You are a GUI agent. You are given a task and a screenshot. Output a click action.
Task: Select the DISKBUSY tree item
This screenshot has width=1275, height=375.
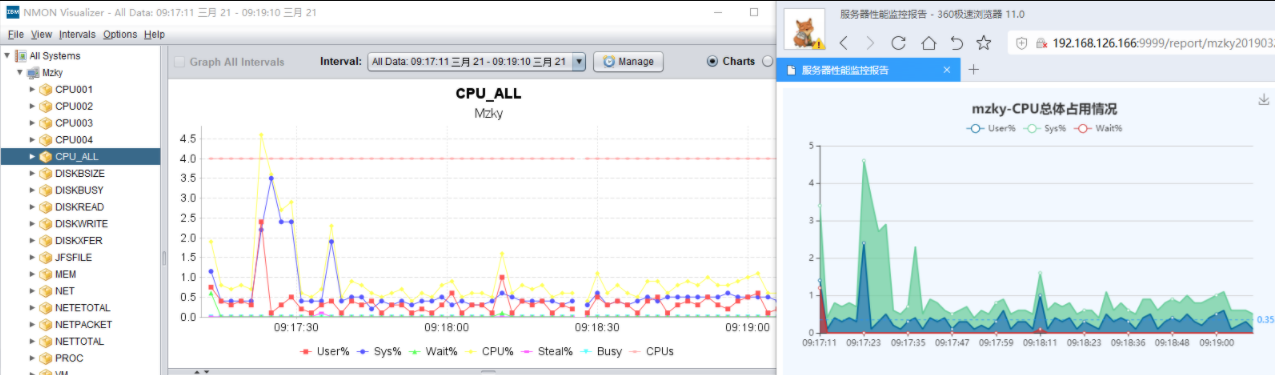tap(79, 190)
